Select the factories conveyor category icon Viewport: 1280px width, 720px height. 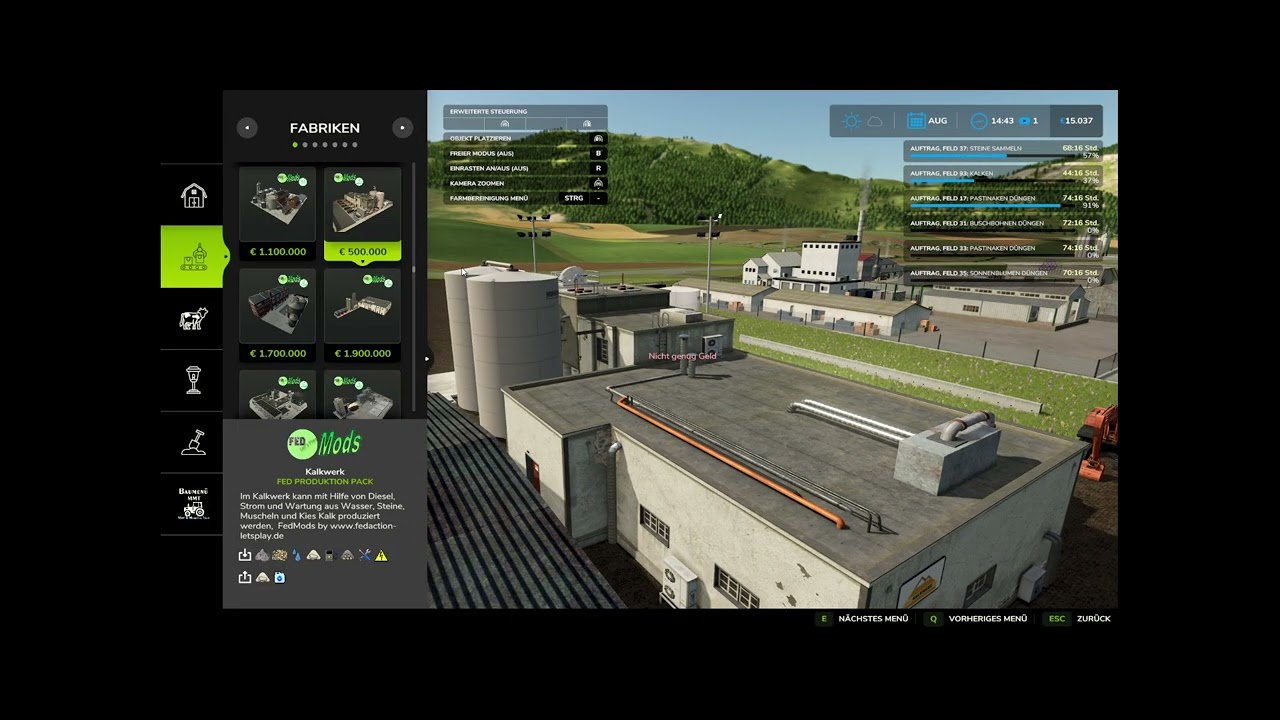click(x=193, y=257)
